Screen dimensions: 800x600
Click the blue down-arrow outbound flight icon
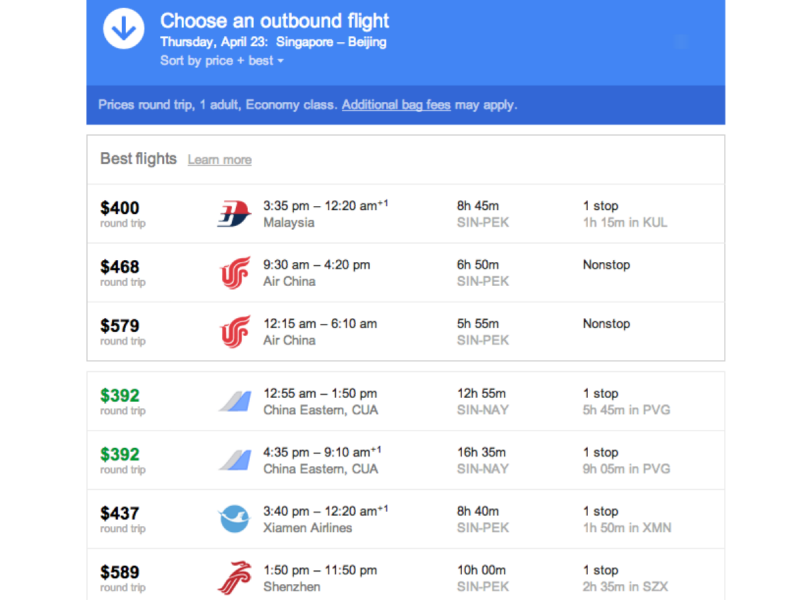click(x=124, y=29)
